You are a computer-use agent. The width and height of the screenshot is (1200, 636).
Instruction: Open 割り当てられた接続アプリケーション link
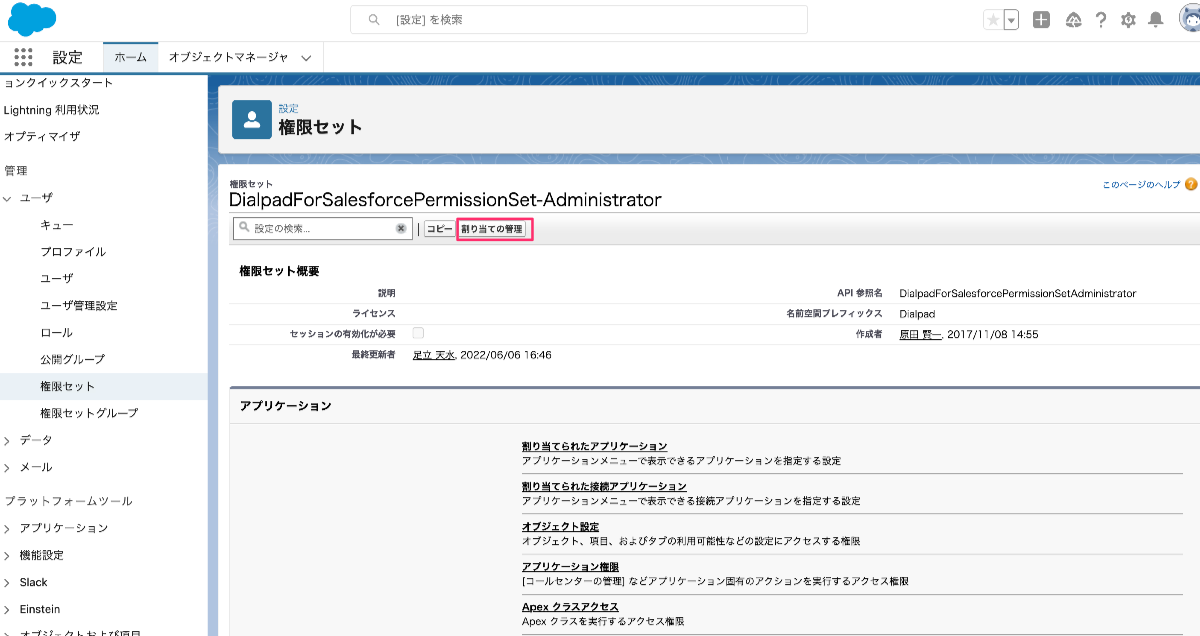[604, 486]
